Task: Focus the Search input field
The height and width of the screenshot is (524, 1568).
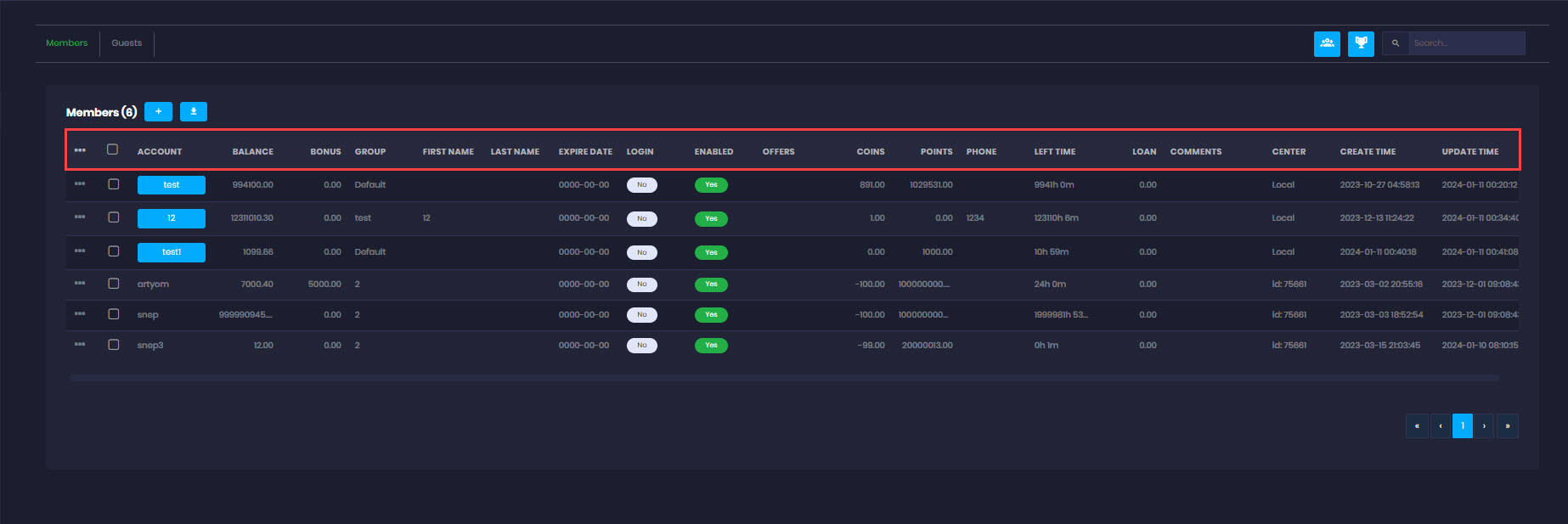Action: 1466,43
